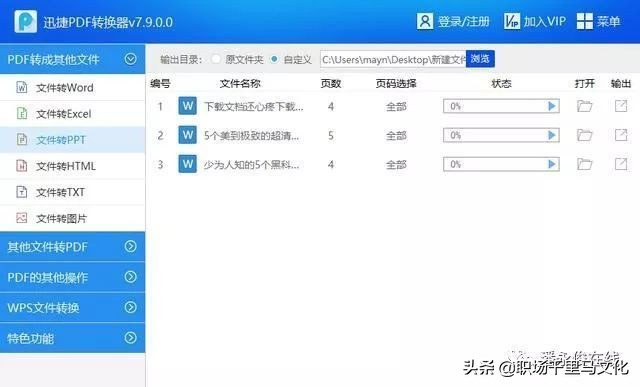Click the 迅捷PDF转换器 app logo icon
Screen dimensions: 640x387
(x=25, y=21)
